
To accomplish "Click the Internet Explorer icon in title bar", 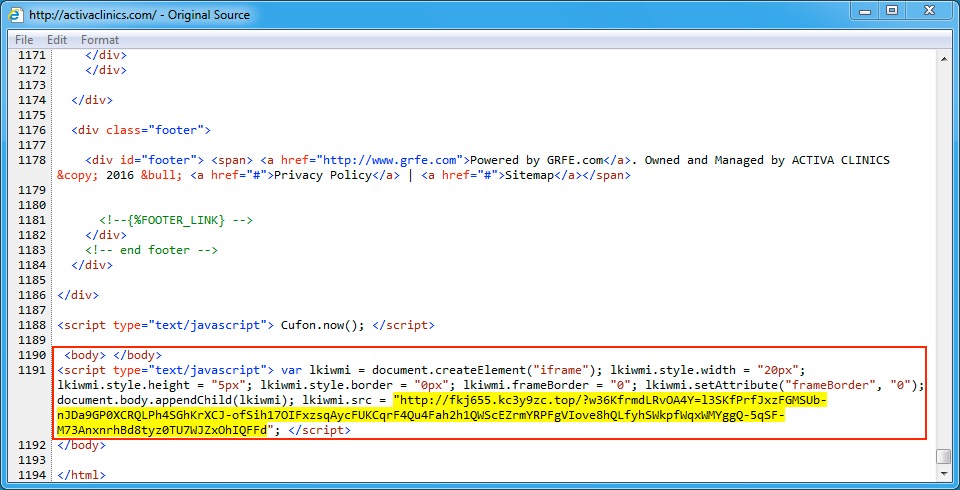I will tap(16, 15).
